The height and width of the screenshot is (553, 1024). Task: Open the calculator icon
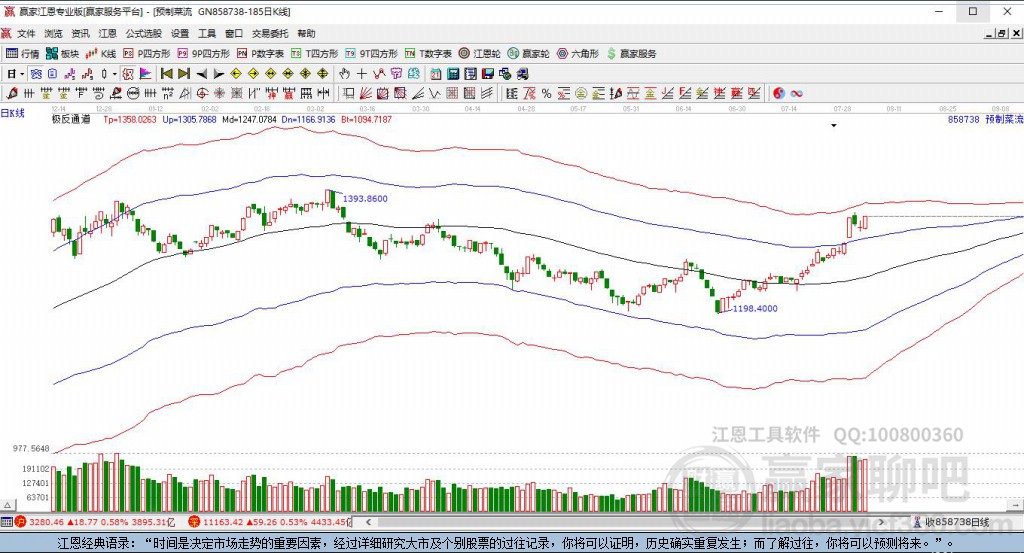click(x=453, y=74)
